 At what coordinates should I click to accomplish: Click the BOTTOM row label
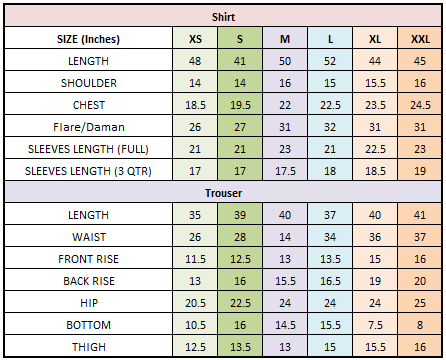[89, 325]
